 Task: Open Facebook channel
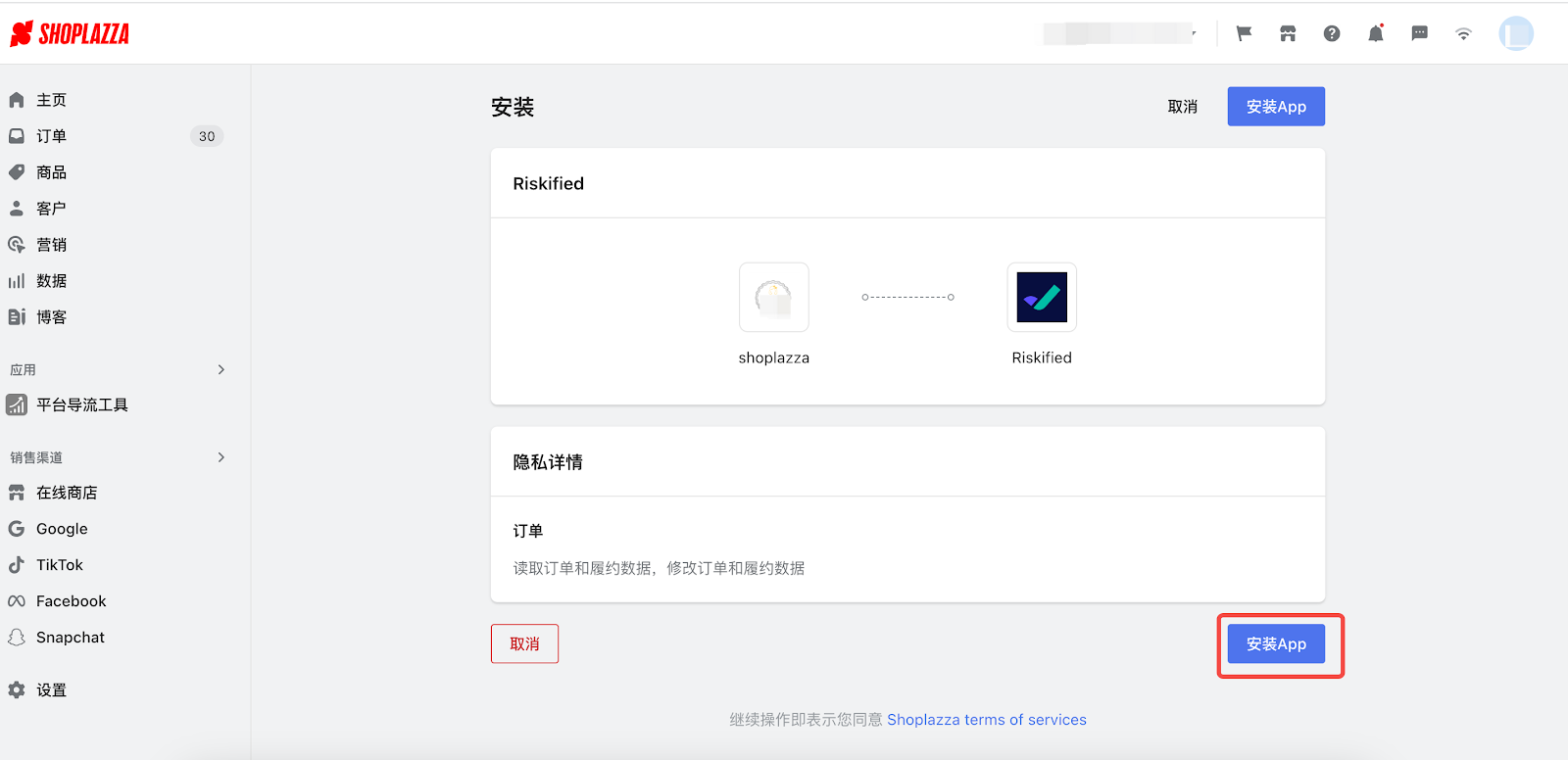click(x=71, y=601)
